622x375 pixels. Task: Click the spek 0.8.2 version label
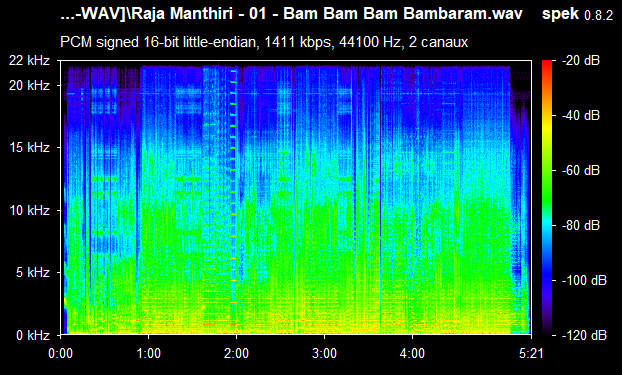tap(577, 14)
